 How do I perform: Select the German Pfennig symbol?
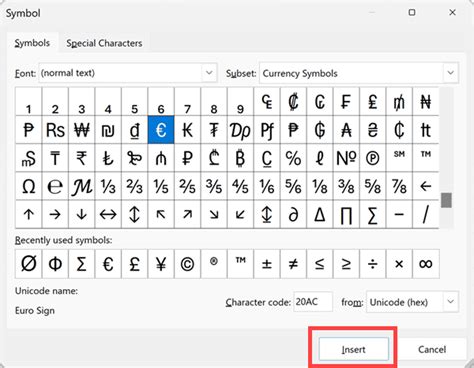(267, 130)
